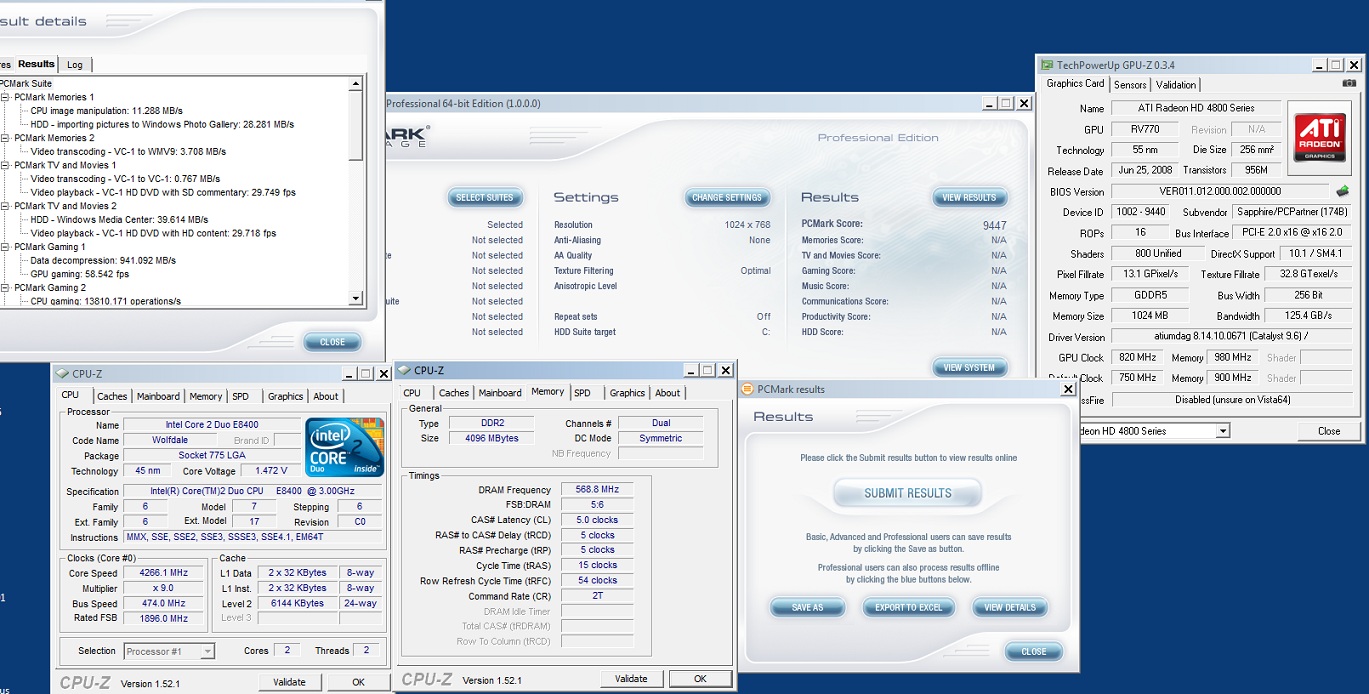Open the GPU selection dropdown in GPU-Z
The image size is (1369, 694).
click(x=1222, y=431)
